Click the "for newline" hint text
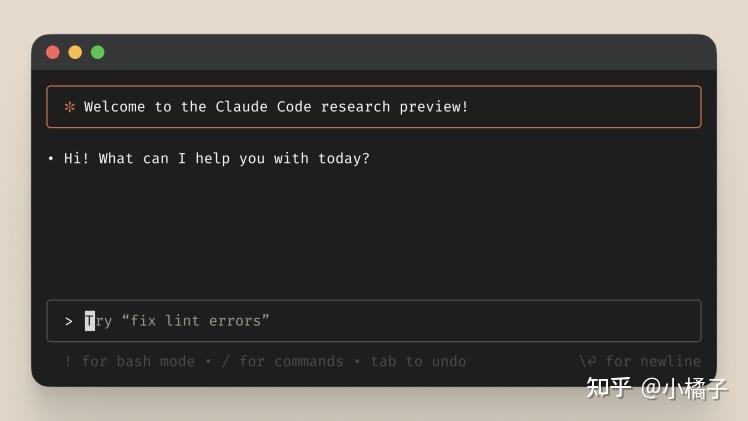This screenshot has height=421, width=748. click(x=653, y=361)
